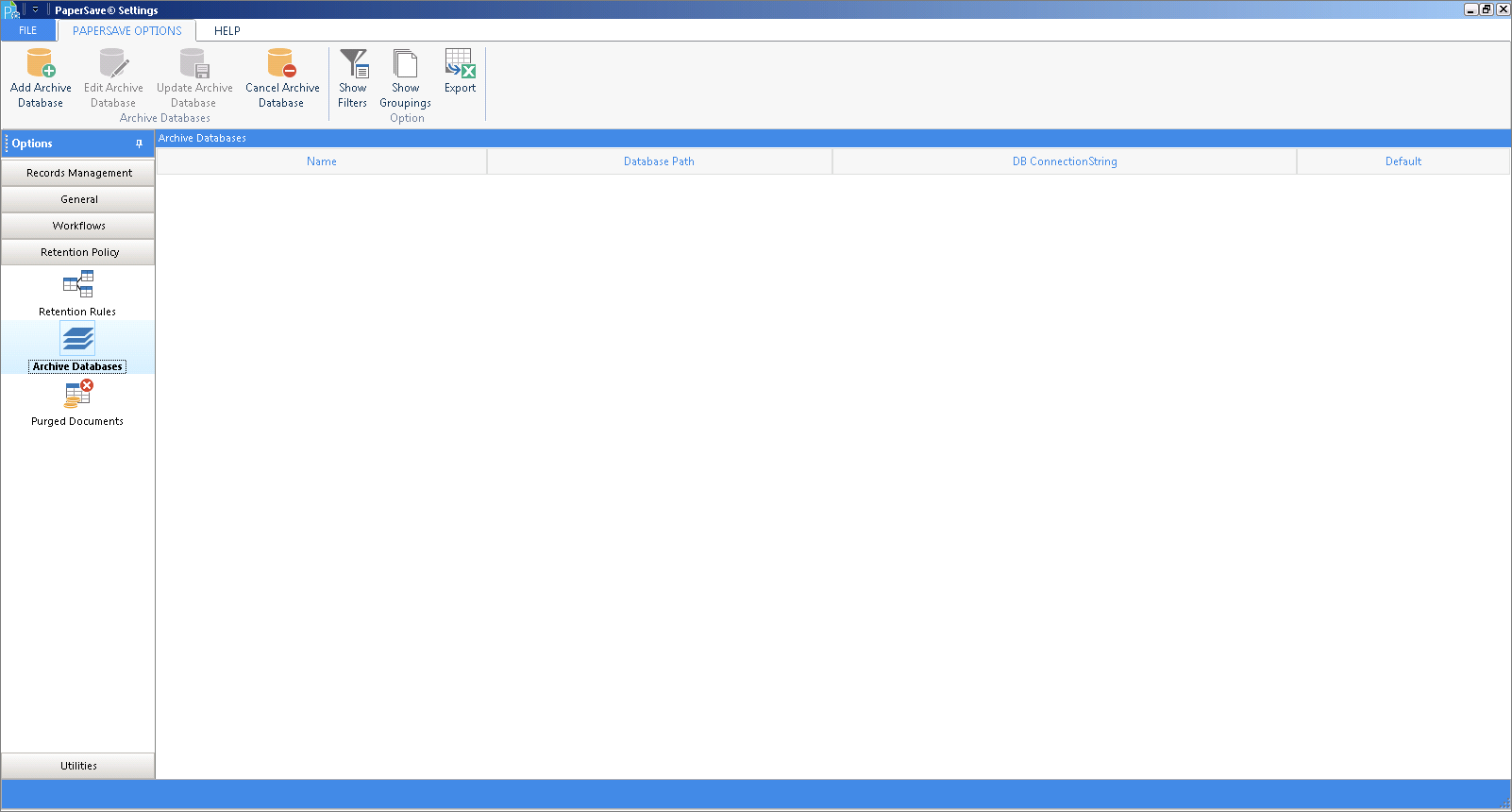Pin the Options panel with pushpin icon
Screen dimensions: 1512x812
[x=139, y=144]
